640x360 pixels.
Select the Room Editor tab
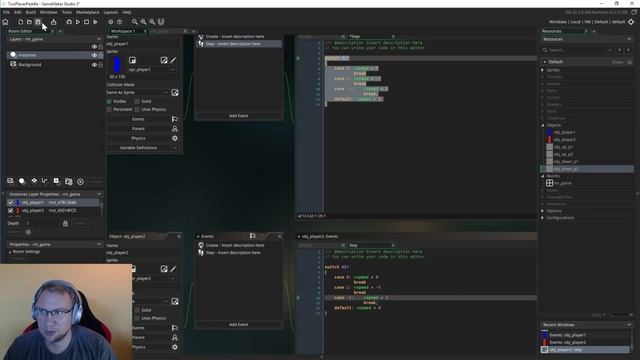(x=20, y=31)
